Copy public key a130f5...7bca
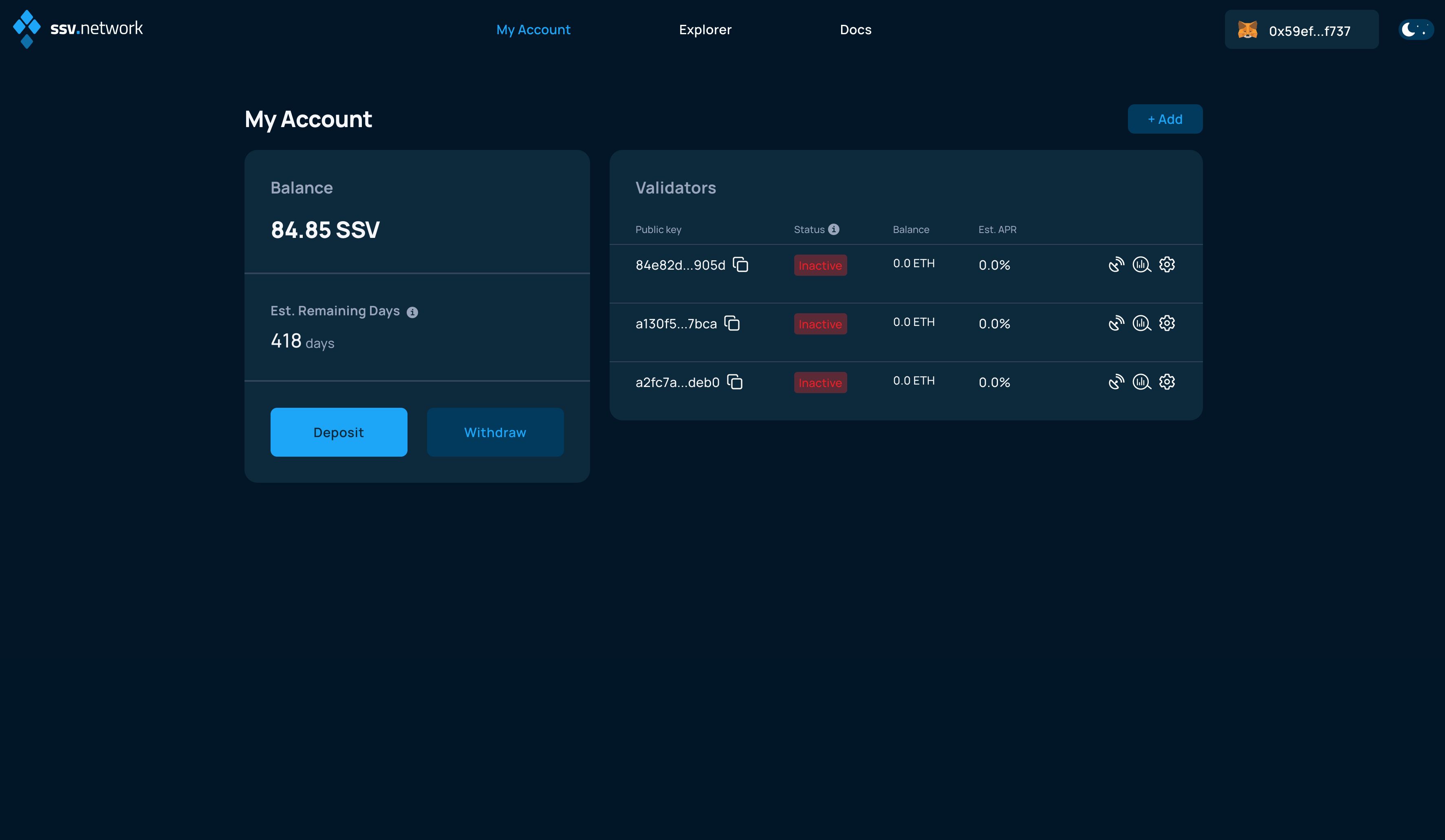The height and width of the screenshot is (840, 1445). [x=732, y=323]
